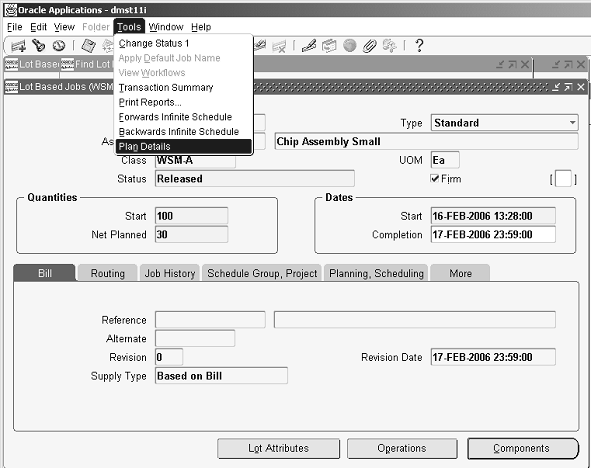
Task: Open the View menu
Action: (x=64, y=27)
